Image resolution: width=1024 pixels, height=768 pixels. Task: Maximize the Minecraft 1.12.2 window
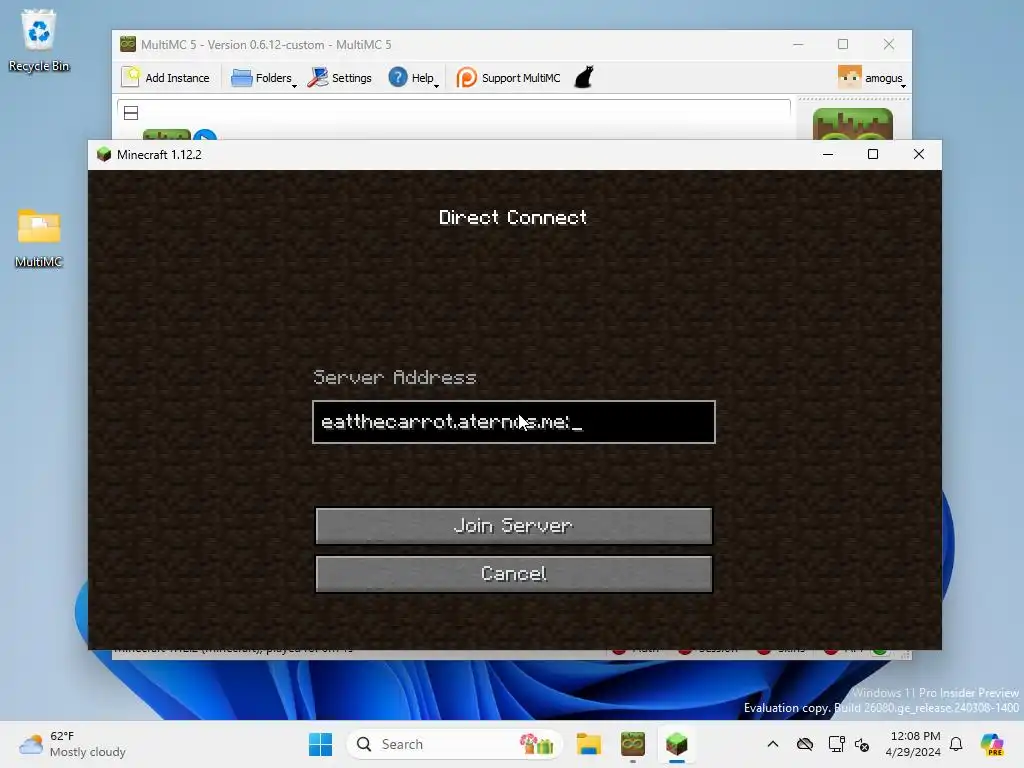872,154
